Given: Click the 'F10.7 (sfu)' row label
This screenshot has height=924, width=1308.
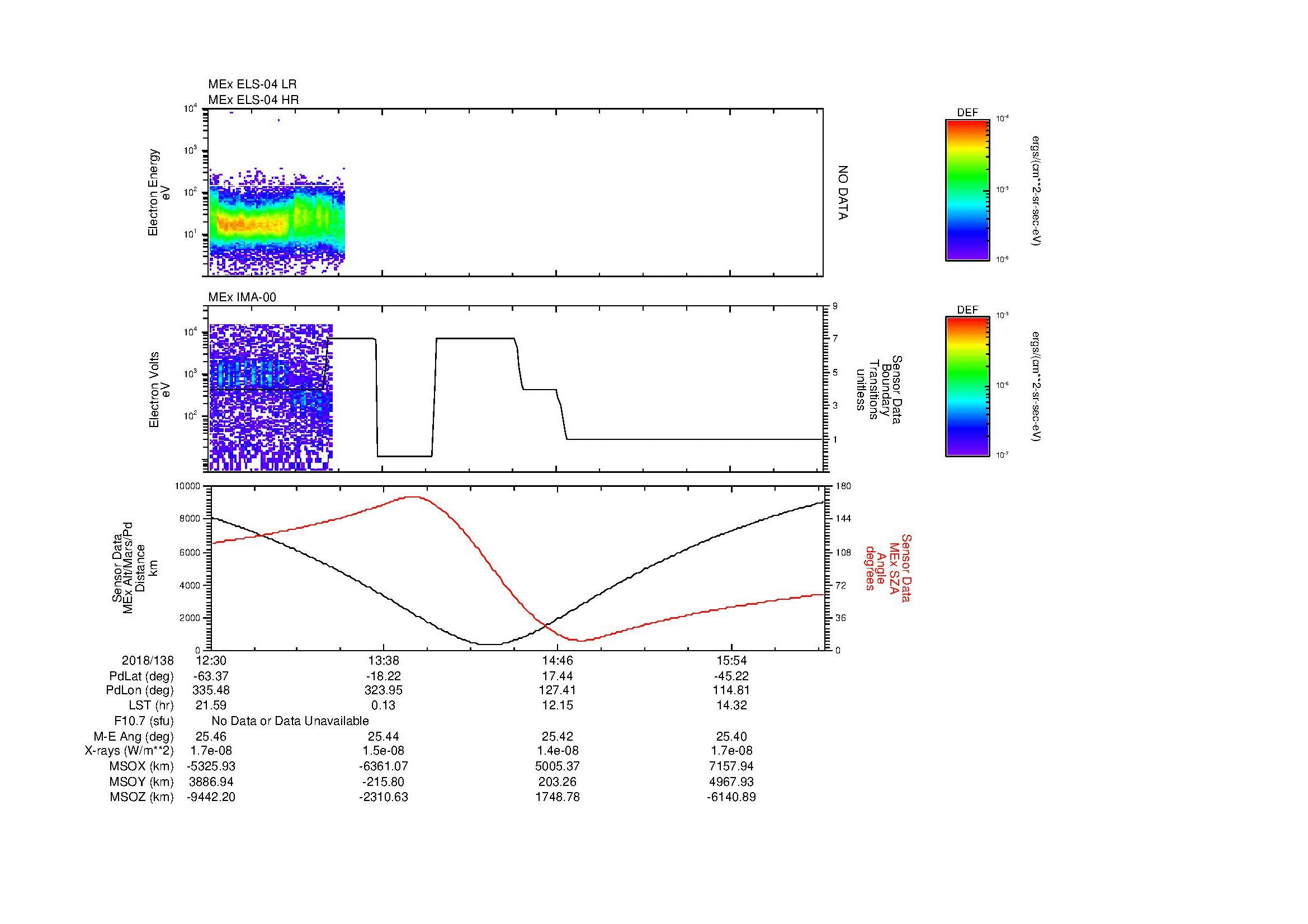Looking at the screenshot, I should coord(144,721).
